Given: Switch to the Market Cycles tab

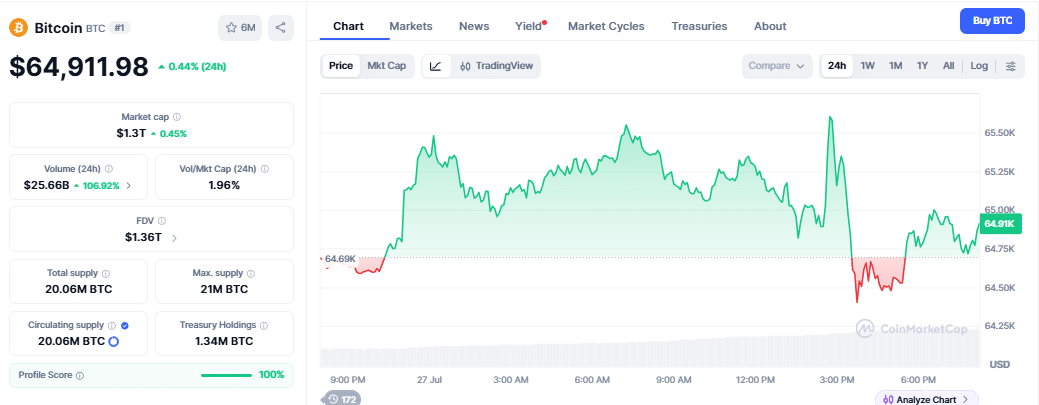Looking at the screenshot, I should 606,27.
